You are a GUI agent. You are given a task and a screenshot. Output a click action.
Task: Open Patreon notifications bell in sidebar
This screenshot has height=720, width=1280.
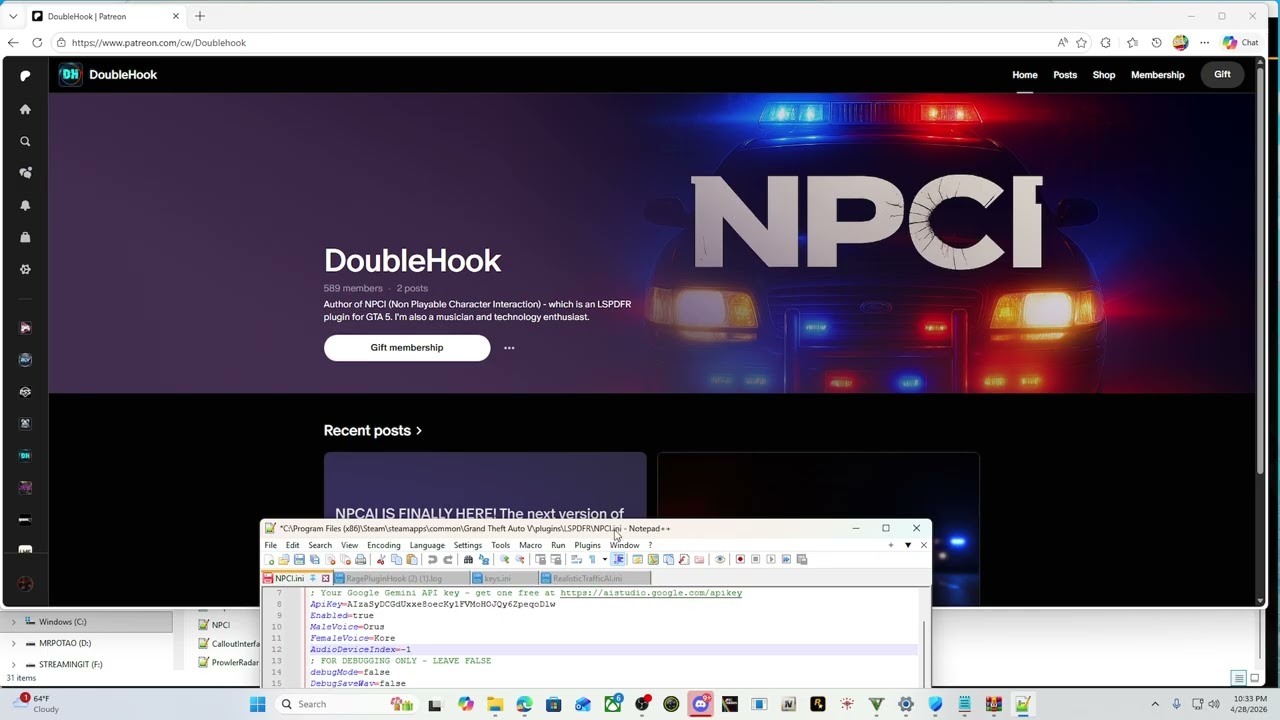point(25,205)
